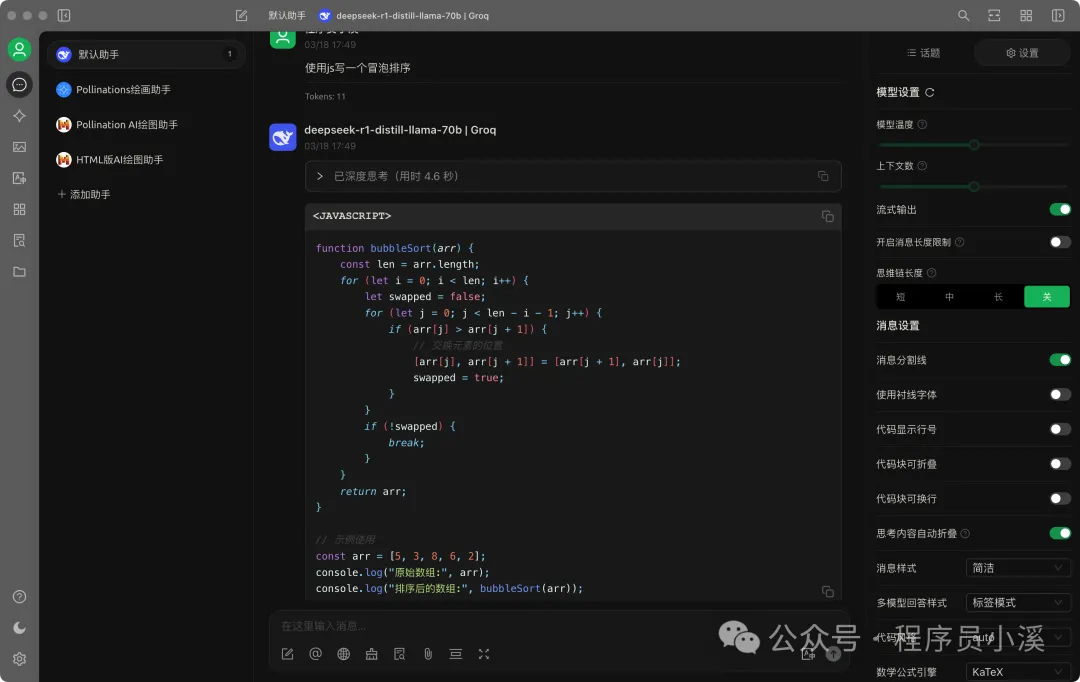This screenshot has width=1080, height=682.
Task: Expand the input box with arrows icon
Action: (484, 654)
